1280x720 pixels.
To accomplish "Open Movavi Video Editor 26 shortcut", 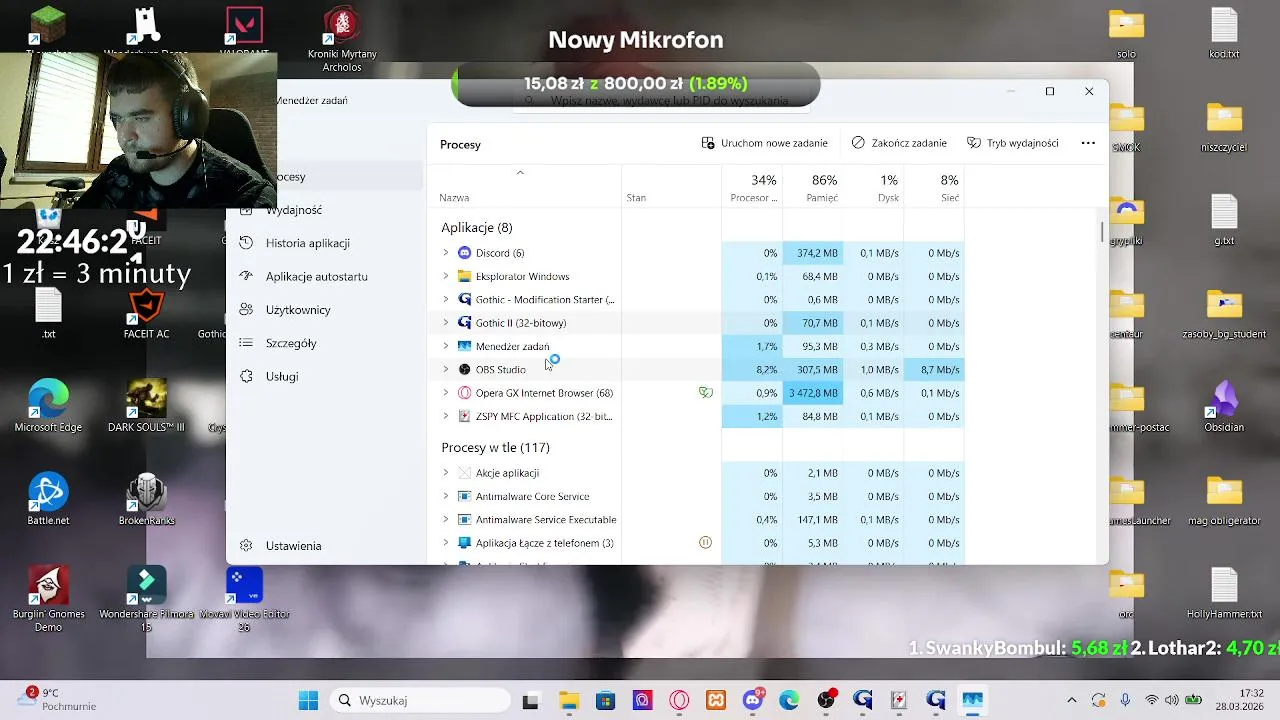I will [x=245, y=598].
